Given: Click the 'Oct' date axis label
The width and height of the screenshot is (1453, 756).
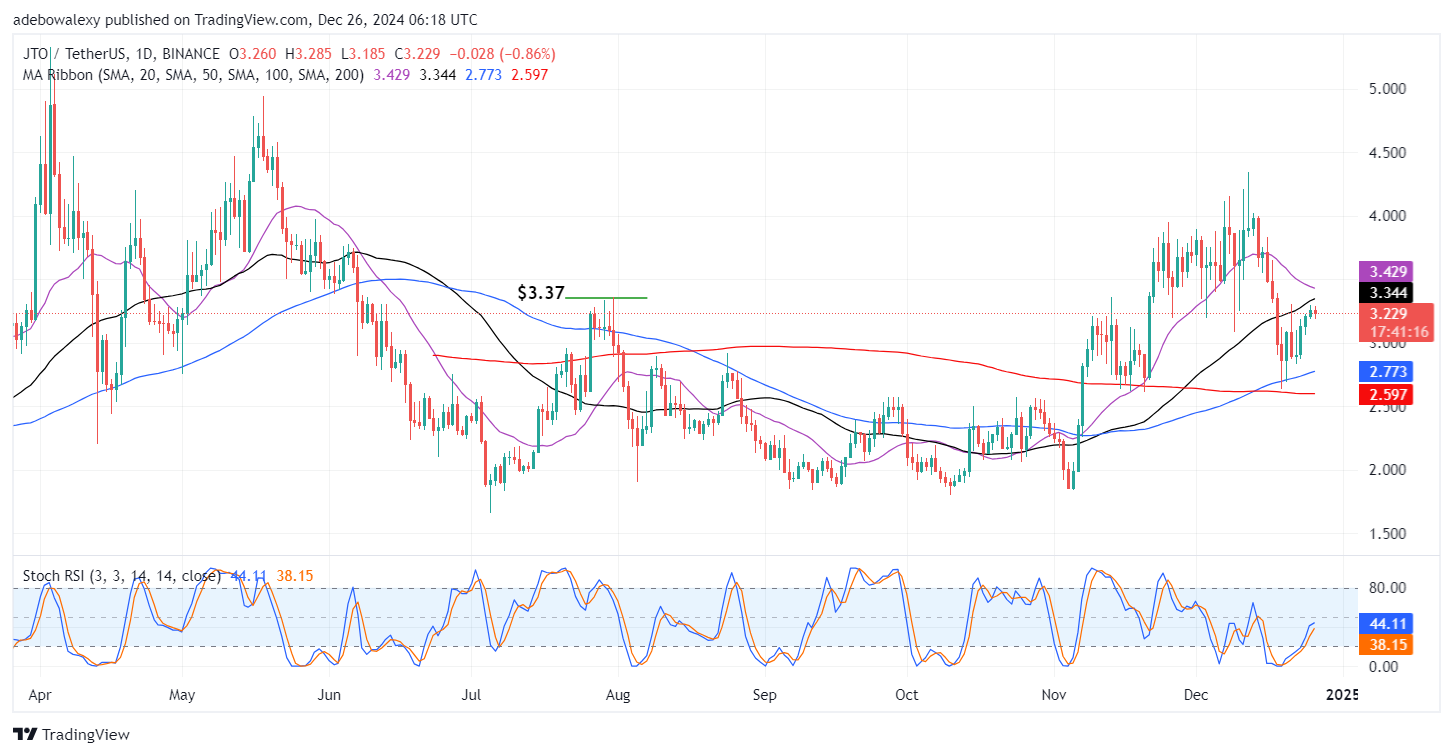Looking at the screenshot, I should (907, 694).
